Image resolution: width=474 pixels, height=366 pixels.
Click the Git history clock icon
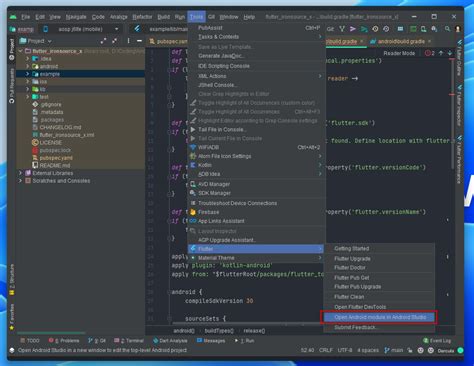375,29
